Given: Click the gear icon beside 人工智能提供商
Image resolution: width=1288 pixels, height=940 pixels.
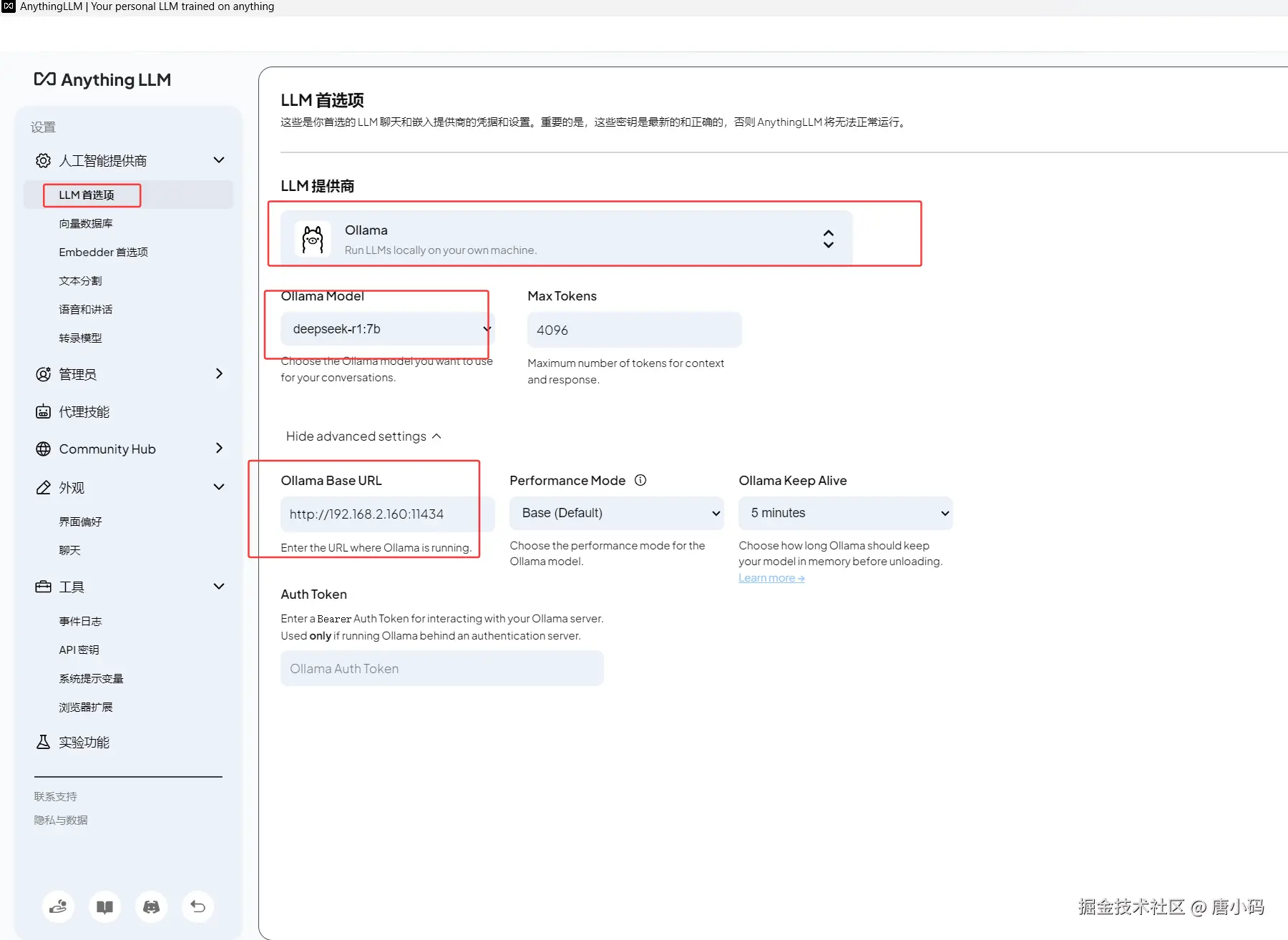Looking at the screenshot, I should (43, 160).
